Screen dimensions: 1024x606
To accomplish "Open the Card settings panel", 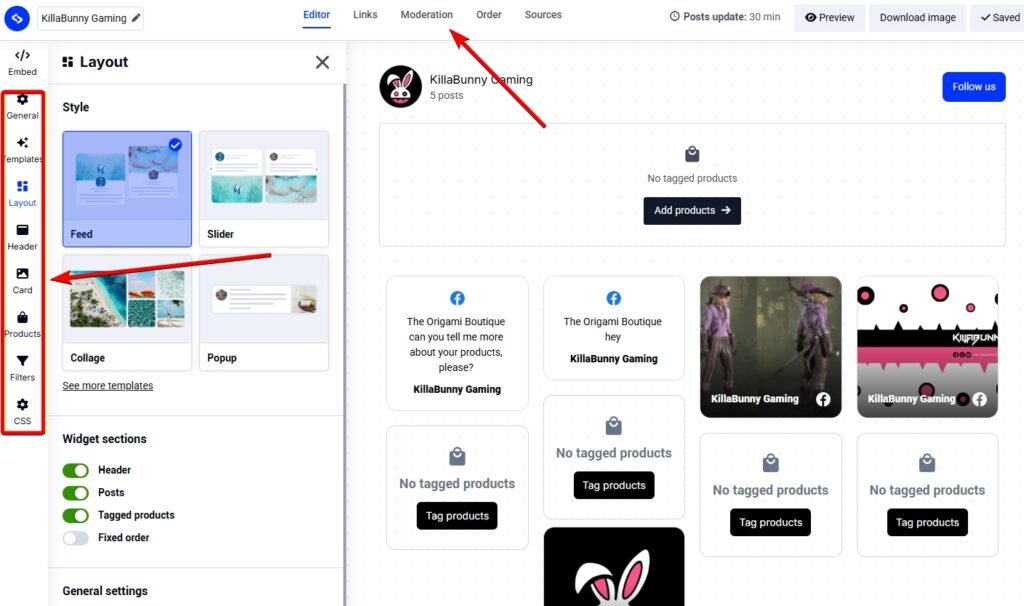I will coord(22,281).
